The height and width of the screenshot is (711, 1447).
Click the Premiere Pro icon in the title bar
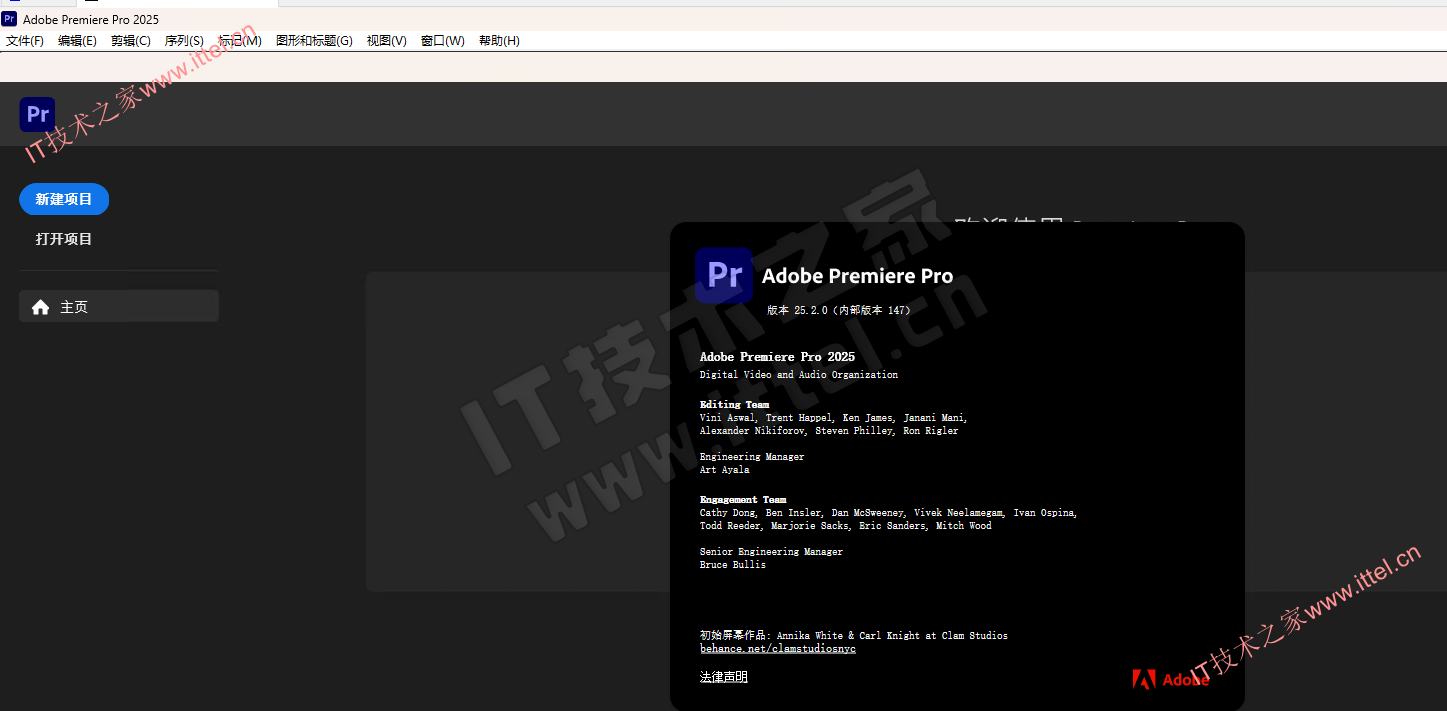click(x=9, y=19)
